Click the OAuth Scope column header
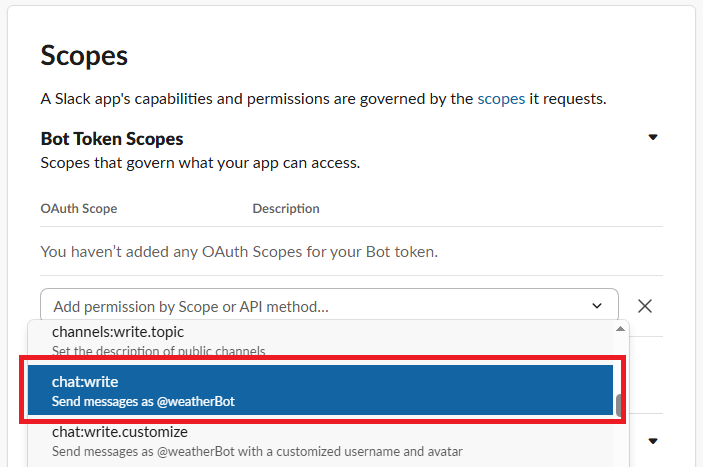703x467 pixels. pyautogui.click(x=79, y=208)
